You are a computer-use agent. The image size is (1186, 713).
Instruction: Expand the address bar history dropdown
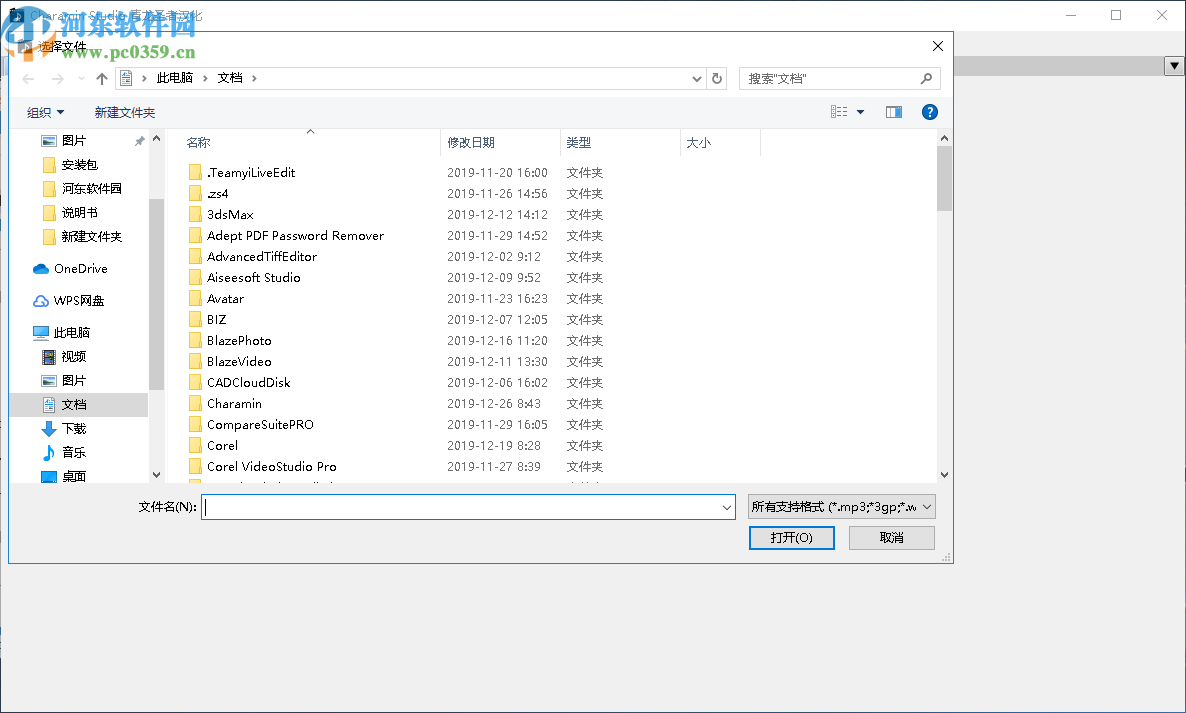pos(697,79)
